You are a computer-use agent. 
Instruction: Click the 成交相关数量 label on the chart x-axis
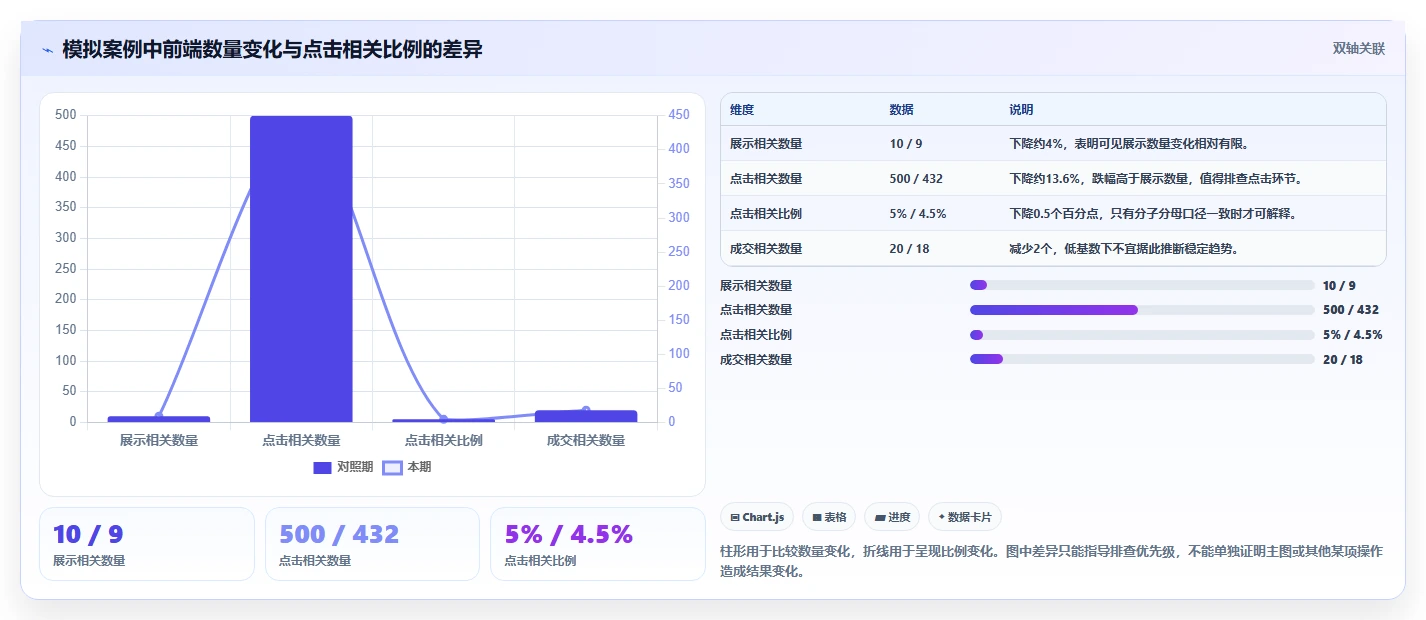586,440
